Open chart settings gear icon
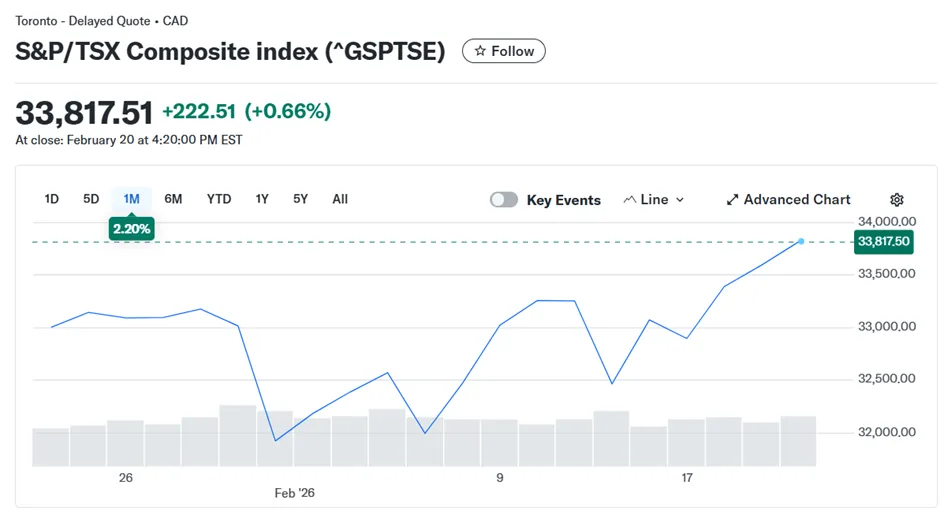944x511 pixels. 896,200
